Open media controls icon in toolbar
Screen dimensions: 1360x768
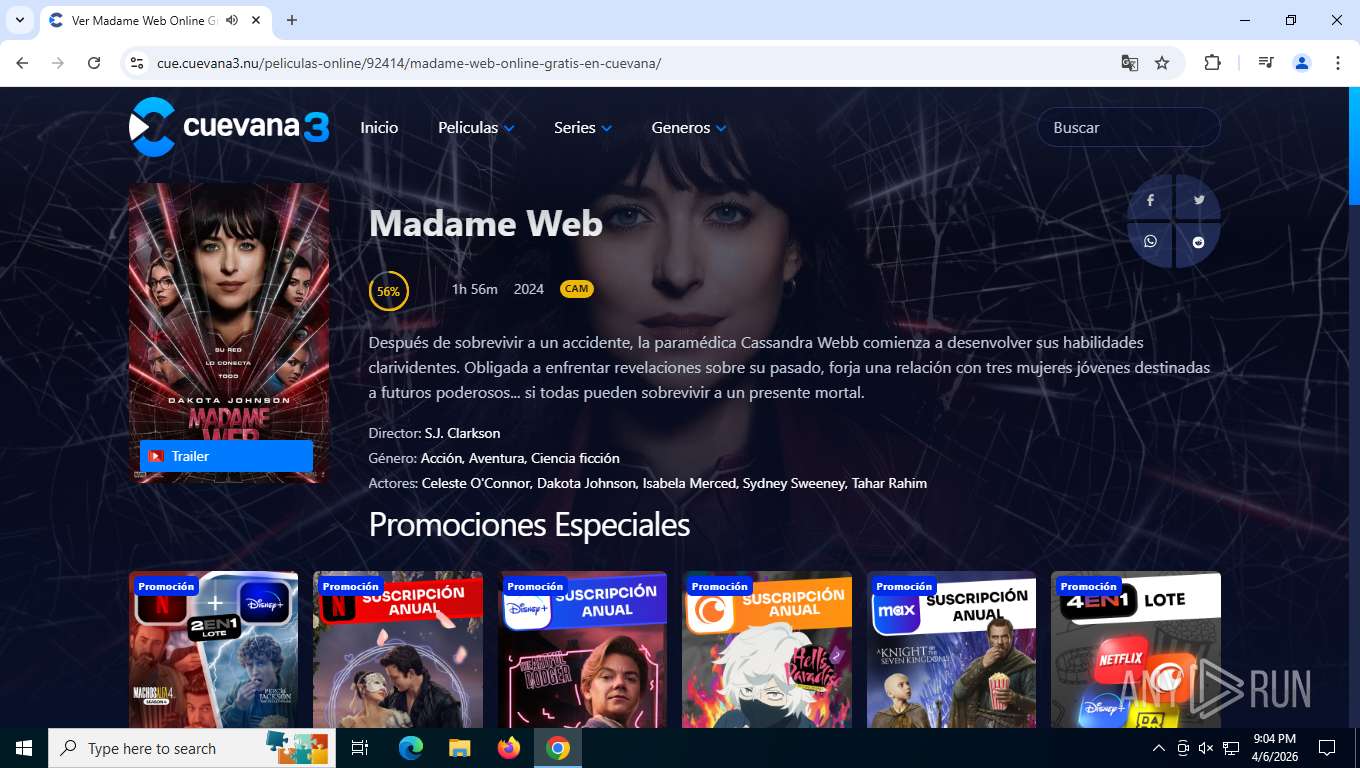1266,63
